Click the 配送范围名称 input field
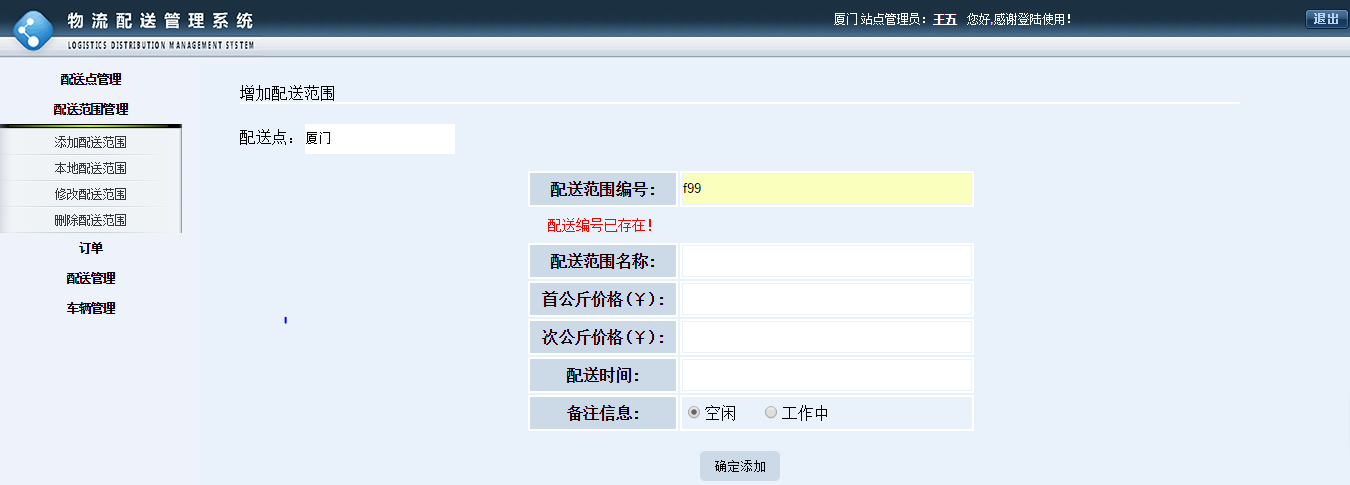 [x=826, y=261]
